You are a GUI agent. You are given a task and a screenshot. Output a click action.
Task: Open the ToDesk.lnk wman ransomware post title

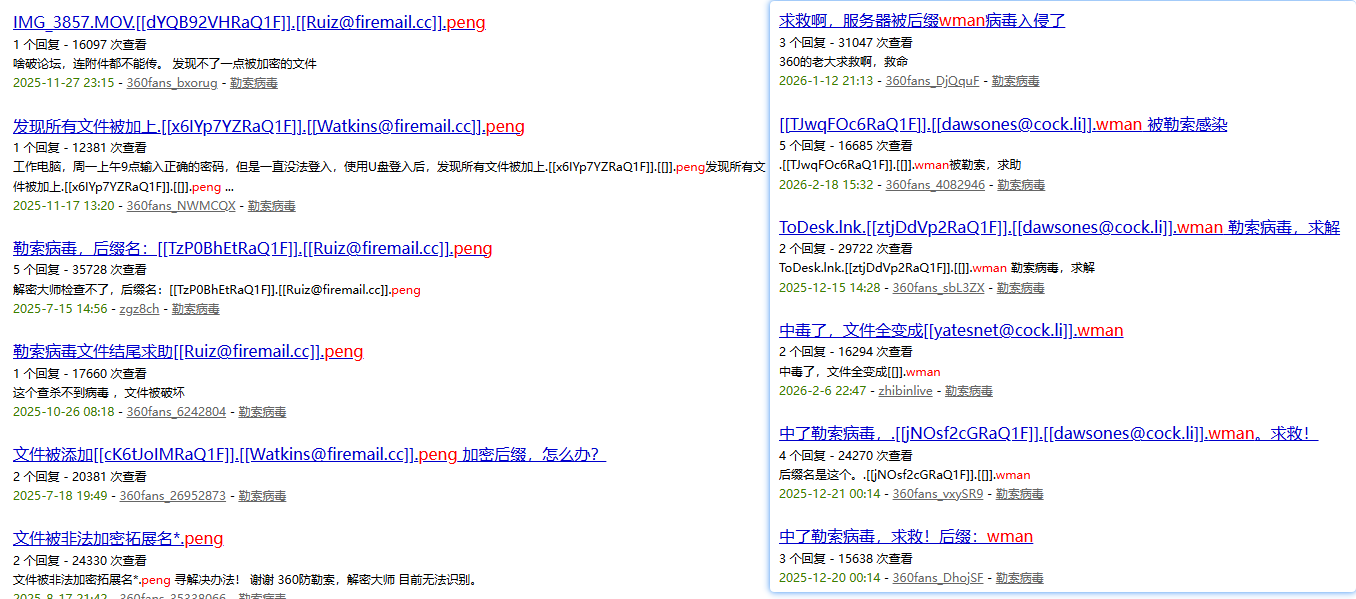pos(1058,228)
